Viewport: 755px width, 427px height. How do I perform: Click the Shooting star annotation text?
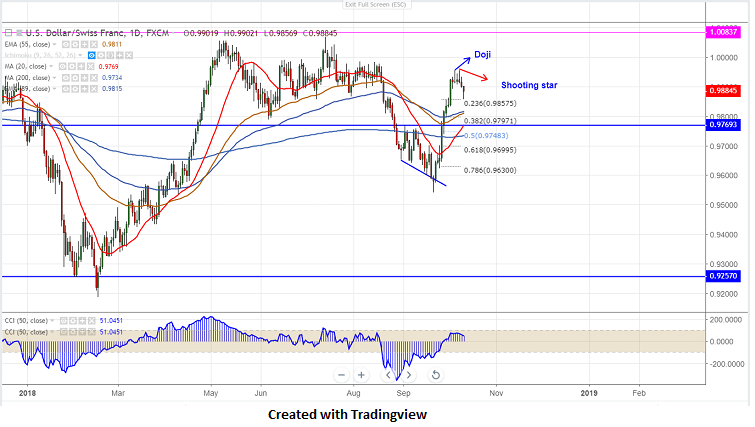click(x=529, y=85)
